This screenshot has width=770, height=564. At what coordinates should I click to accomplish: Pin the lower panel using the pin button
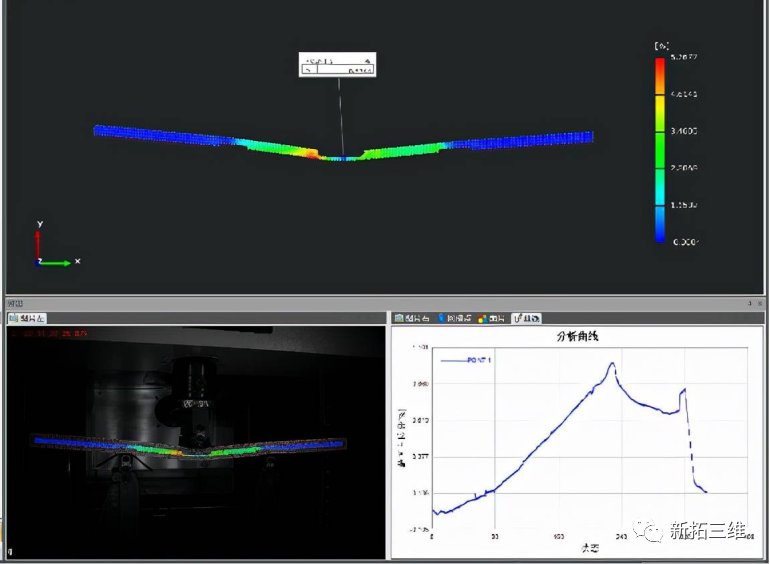click(750, 303)
